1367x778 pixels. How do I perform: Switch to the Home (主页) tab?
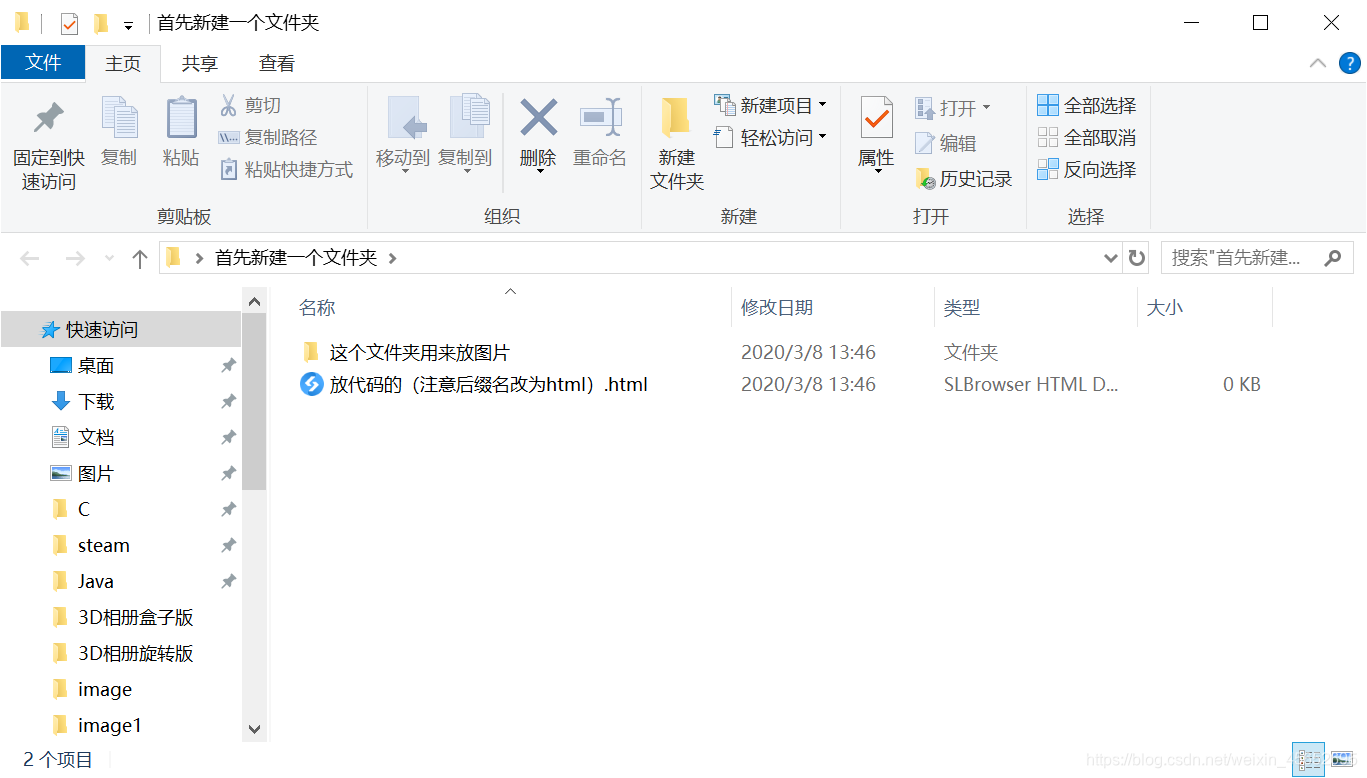pos(123,63)
